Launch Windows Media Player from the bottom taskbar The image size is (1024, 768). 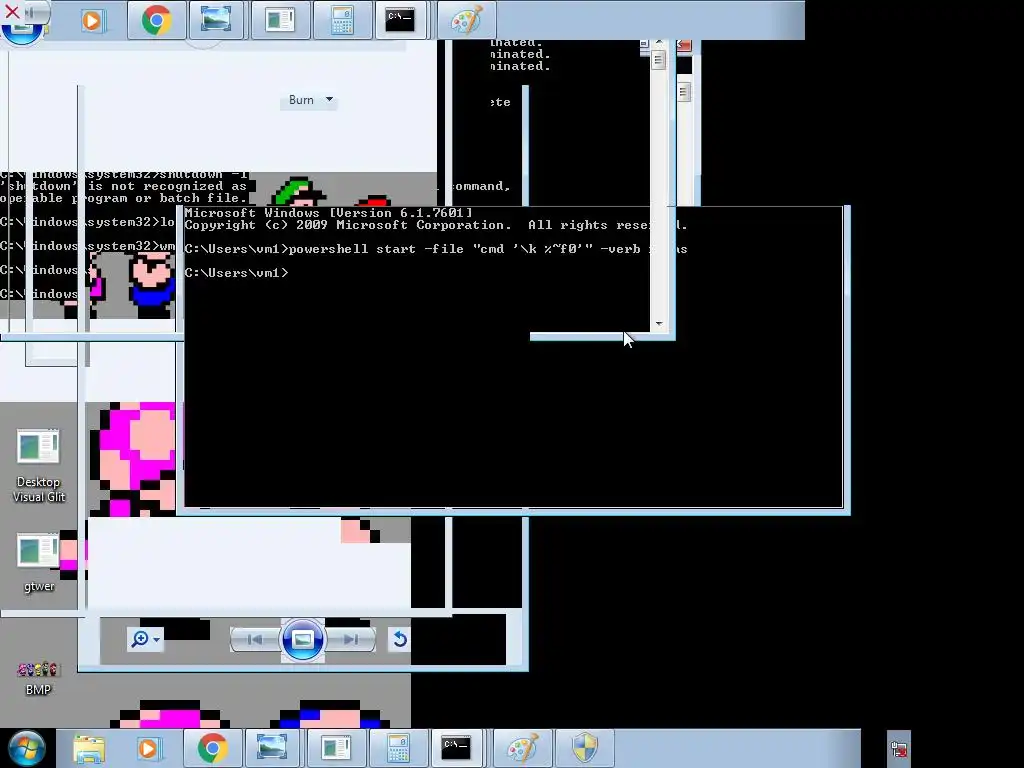(x=148, y=748)
